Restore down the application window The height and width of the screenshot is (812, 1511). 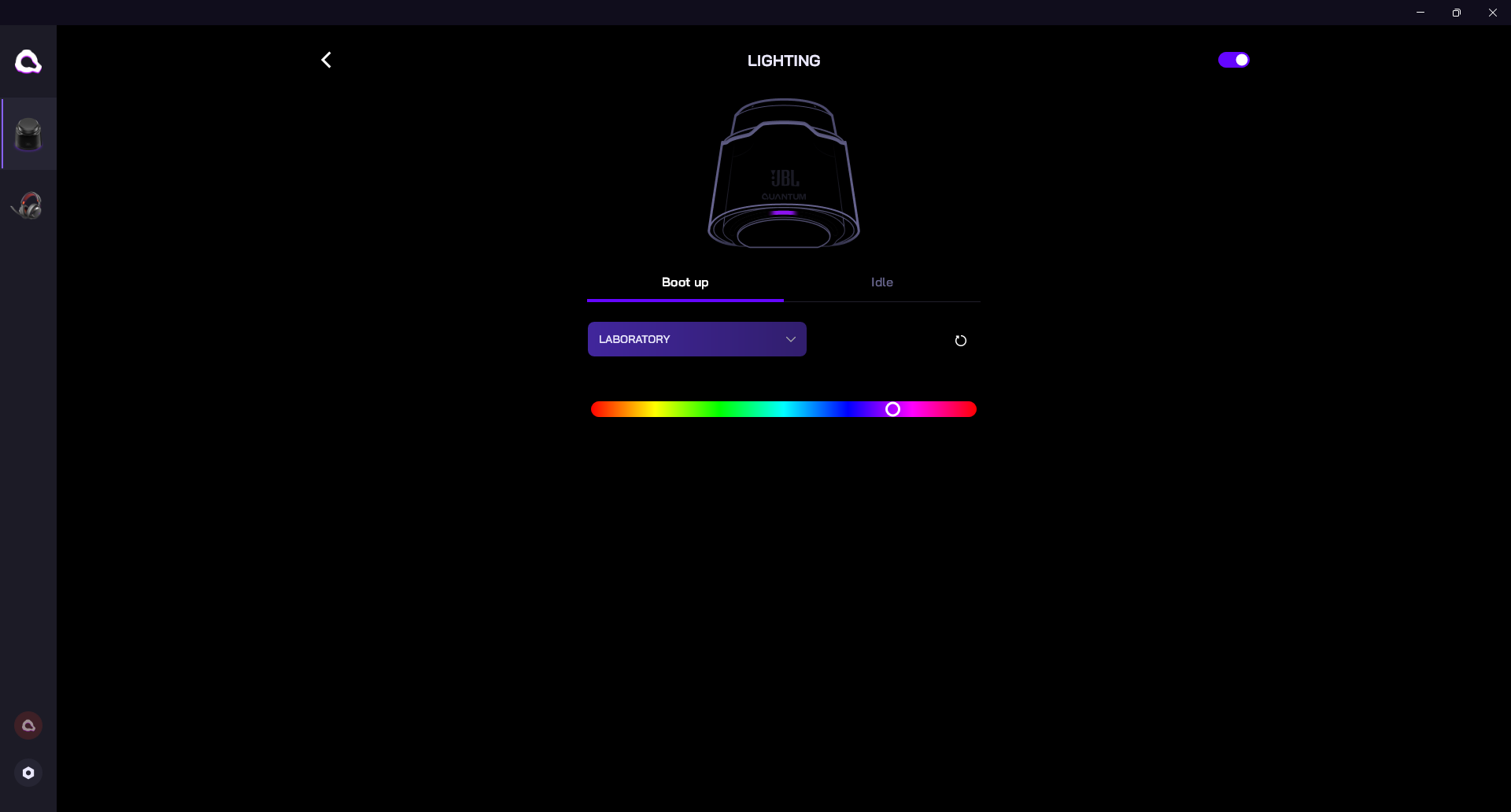[x=1457, y=13]
